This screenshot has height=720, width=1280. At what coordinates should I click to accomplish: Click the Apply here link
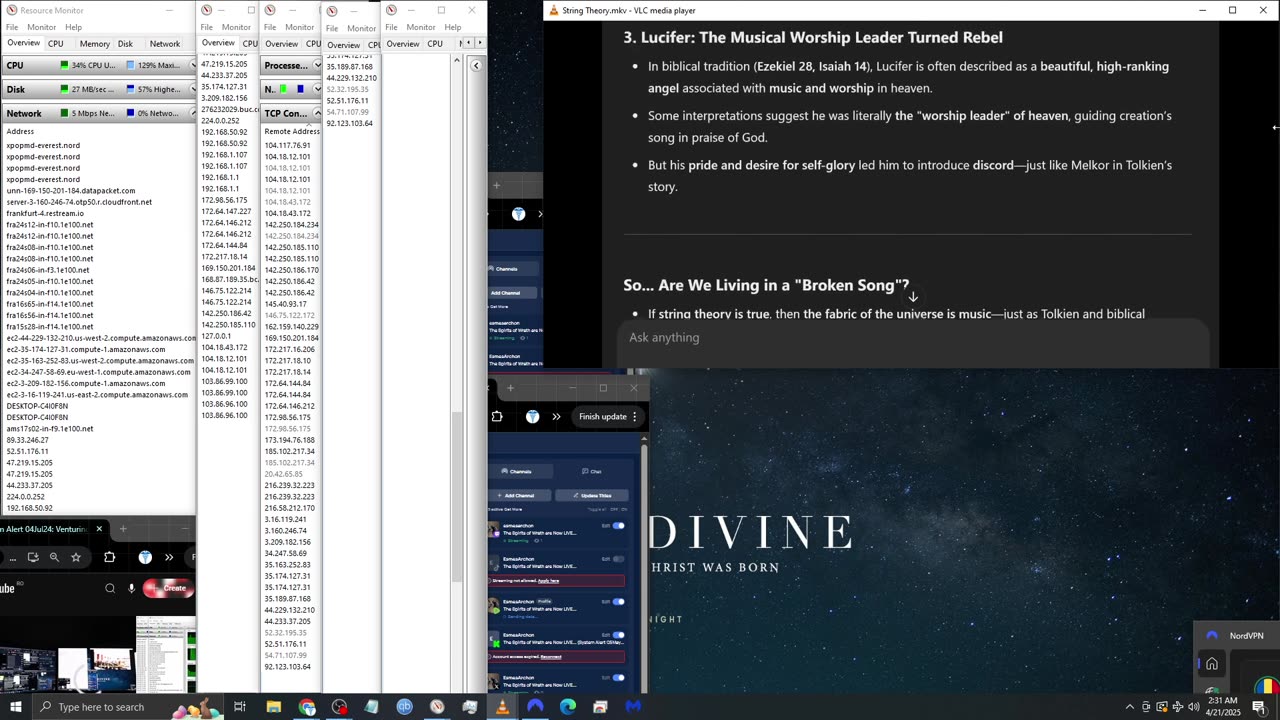point(548,580)
